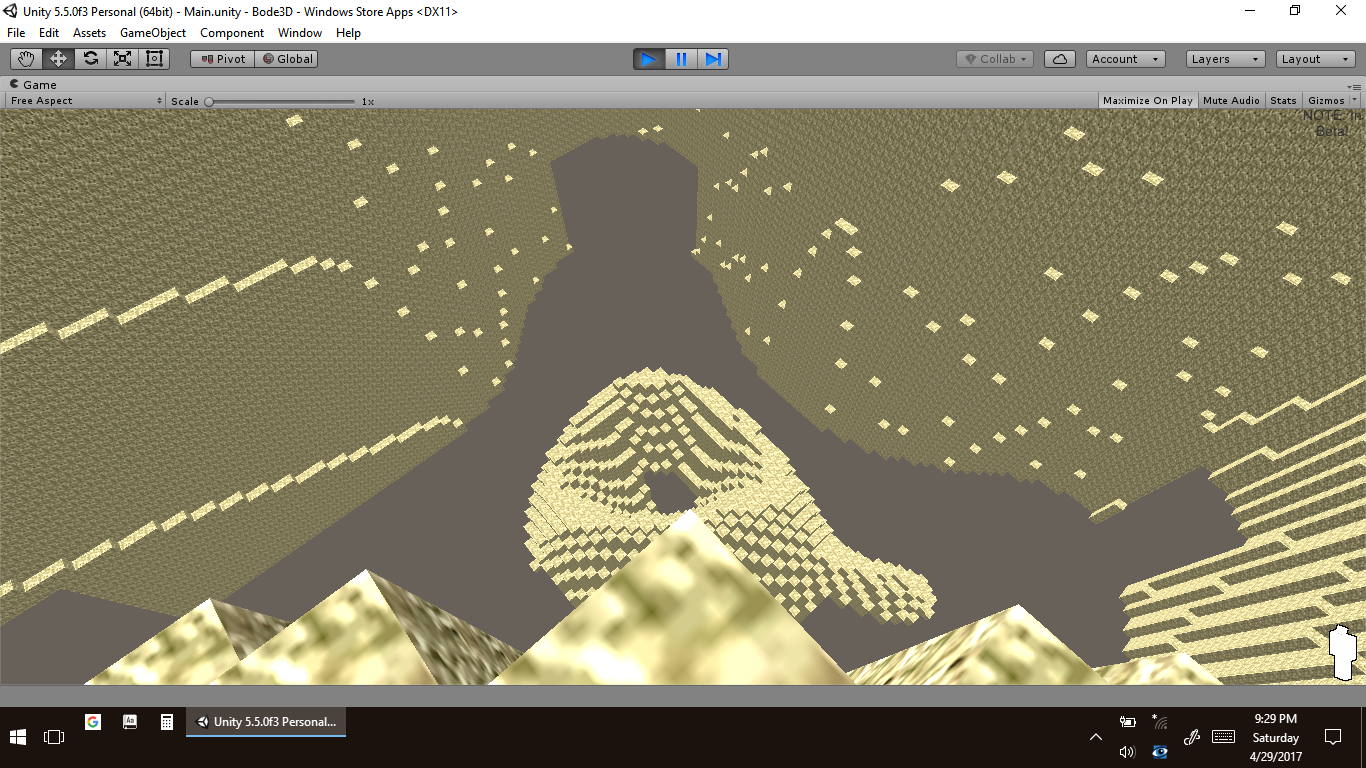Image resolution: width=1366 pixels, height=768 pixels.
Task: Select the Rect transform tool
Action: click(154, 59)
